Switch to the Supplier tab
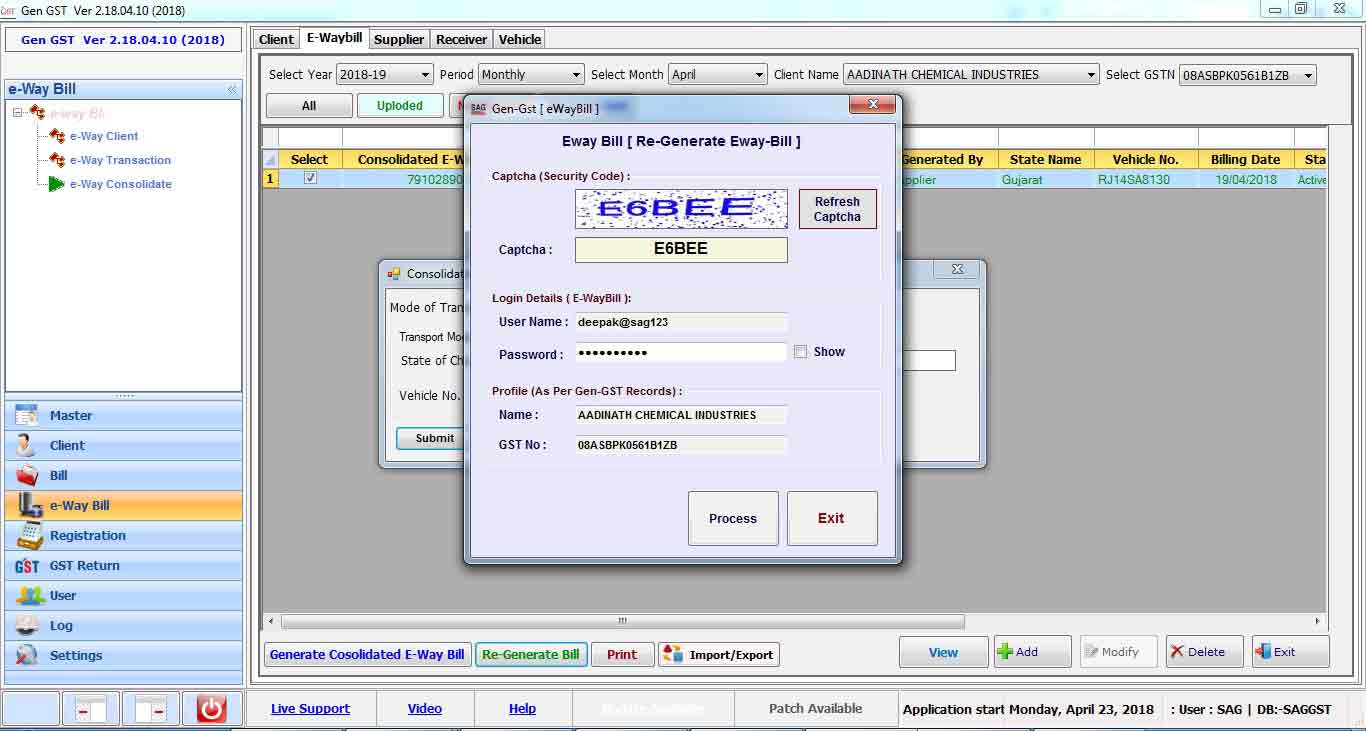The width and height of the screenshot is (1366, 731). (x=399, y=39)
